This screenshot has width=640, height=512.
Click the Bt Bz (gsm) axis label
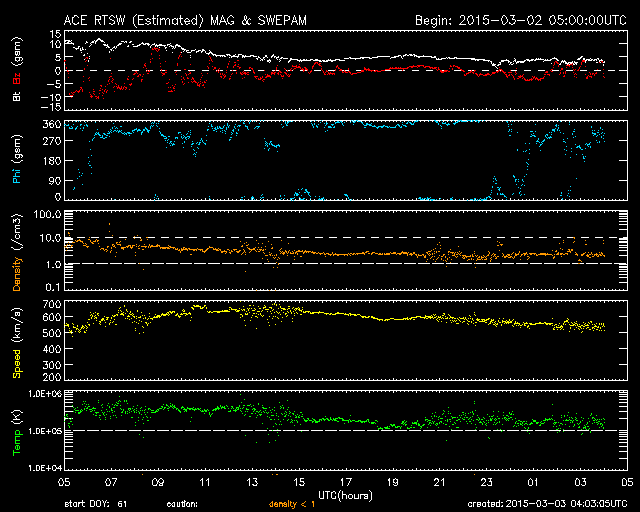19,73
